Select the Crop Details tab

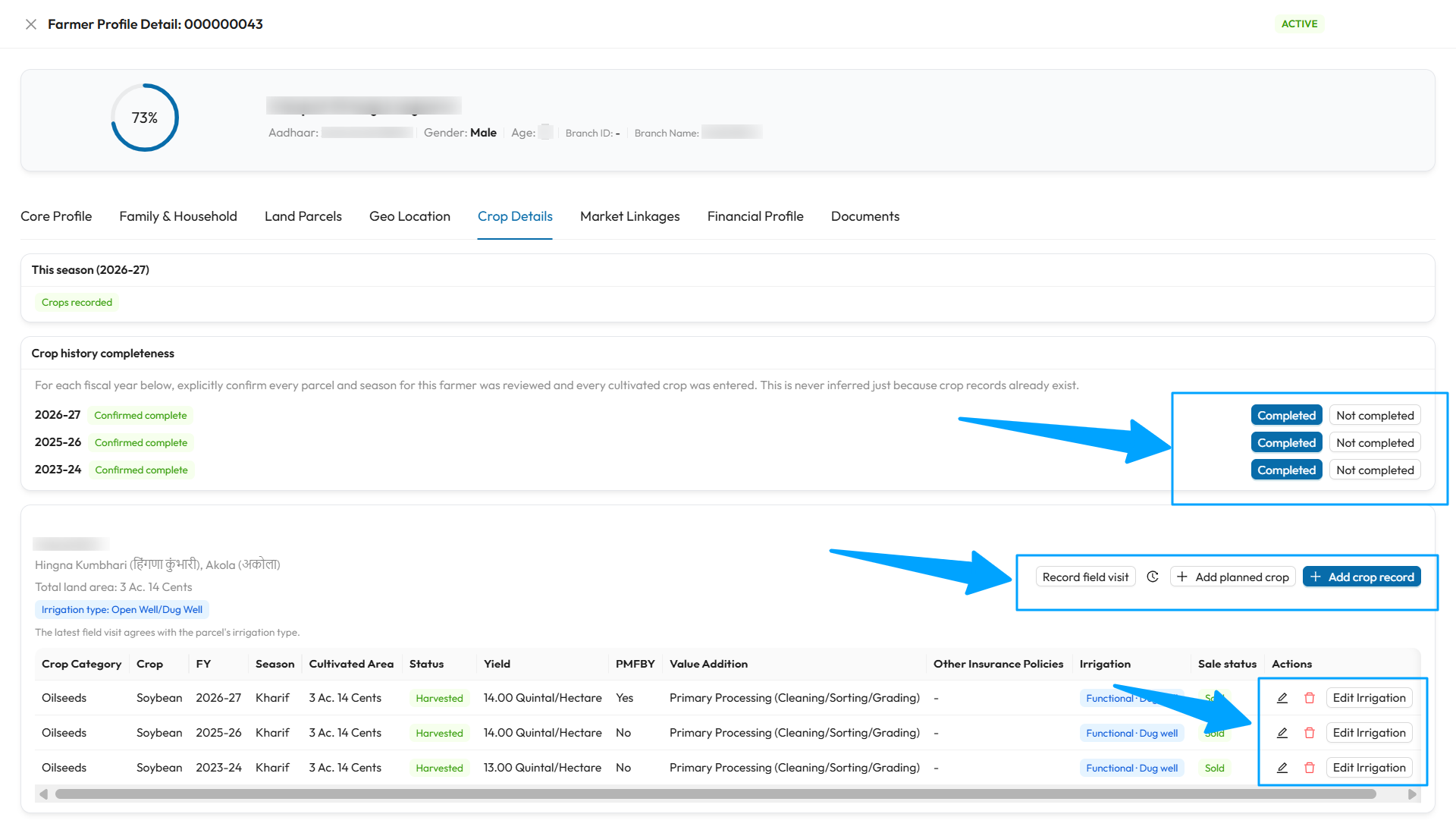(x=515, y=216)
